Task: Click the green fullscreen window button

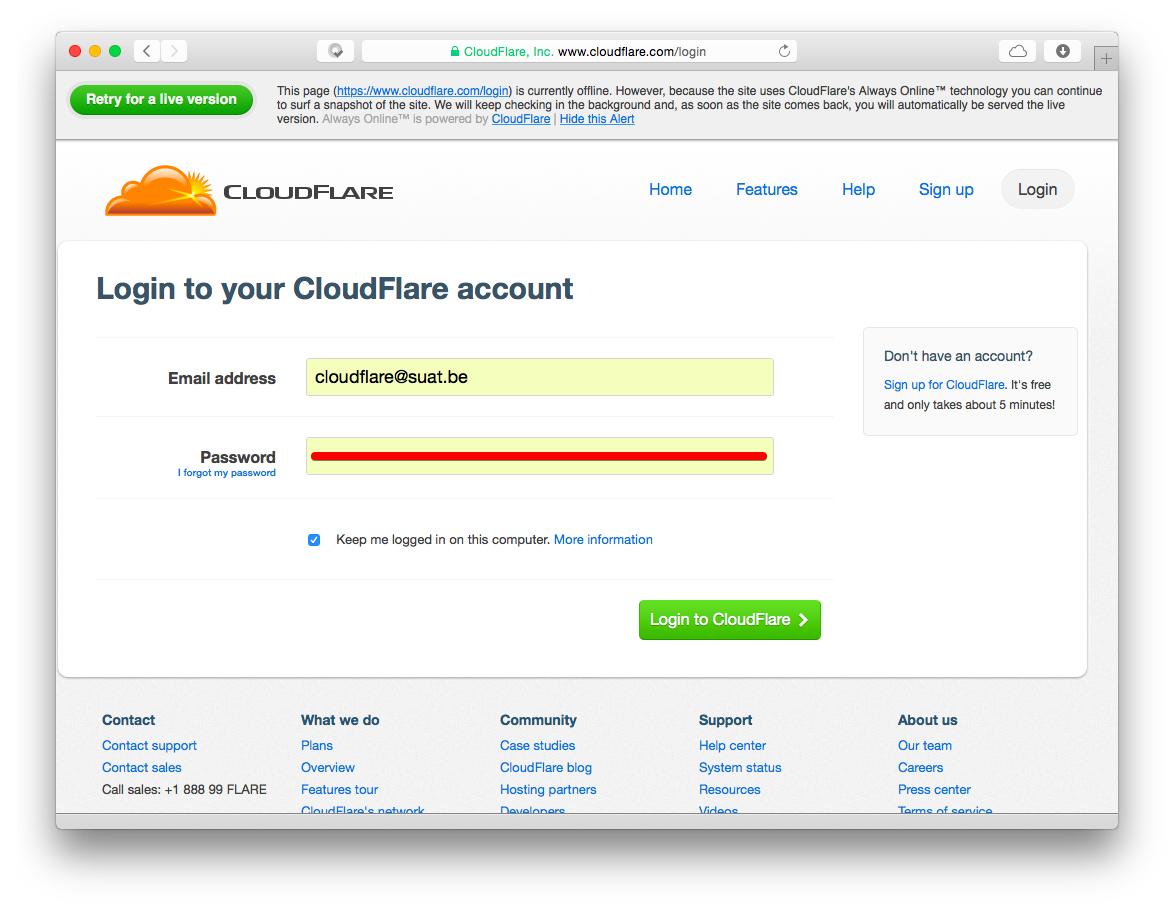Action: tap(115, 51)
